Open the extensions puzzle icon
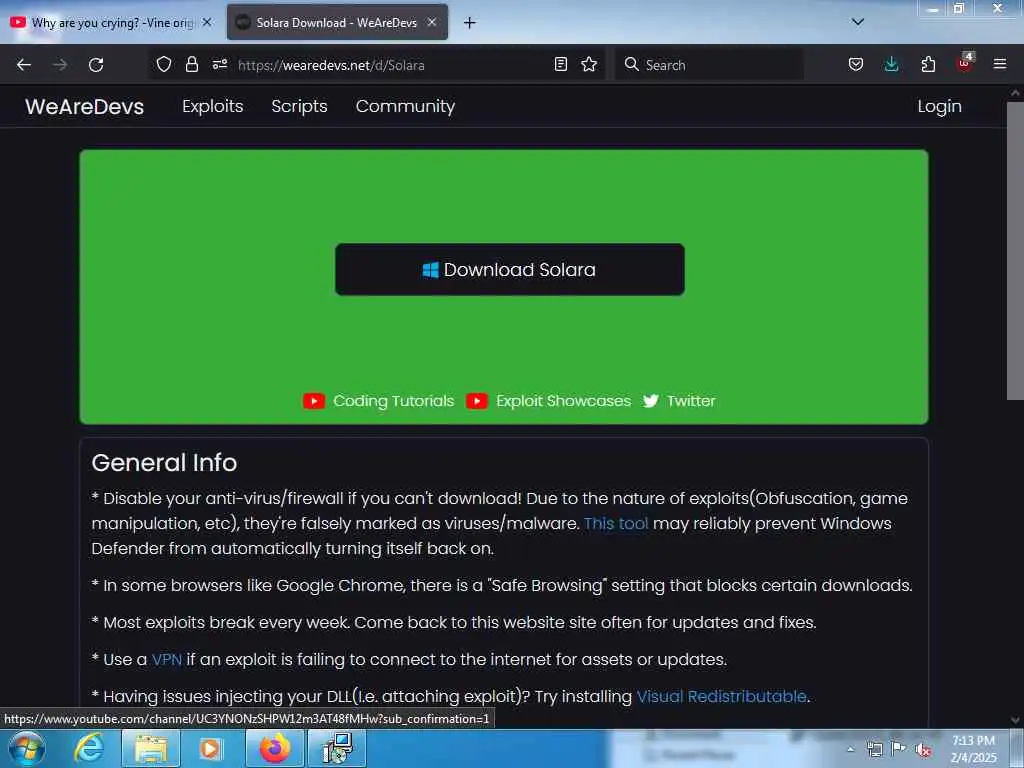This screenshot has height=768, width=1024. 928,65
